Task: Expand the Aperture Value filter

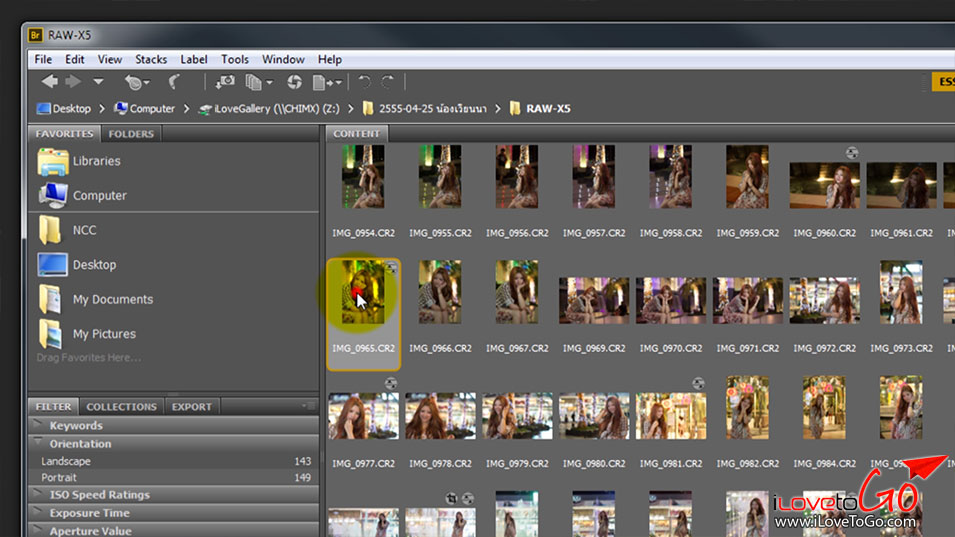Action: point(38,530)
